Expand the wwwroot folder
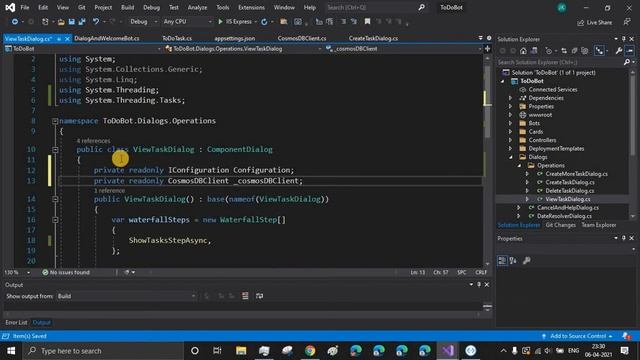Screen dimensions: 640x360 point(510,115)
